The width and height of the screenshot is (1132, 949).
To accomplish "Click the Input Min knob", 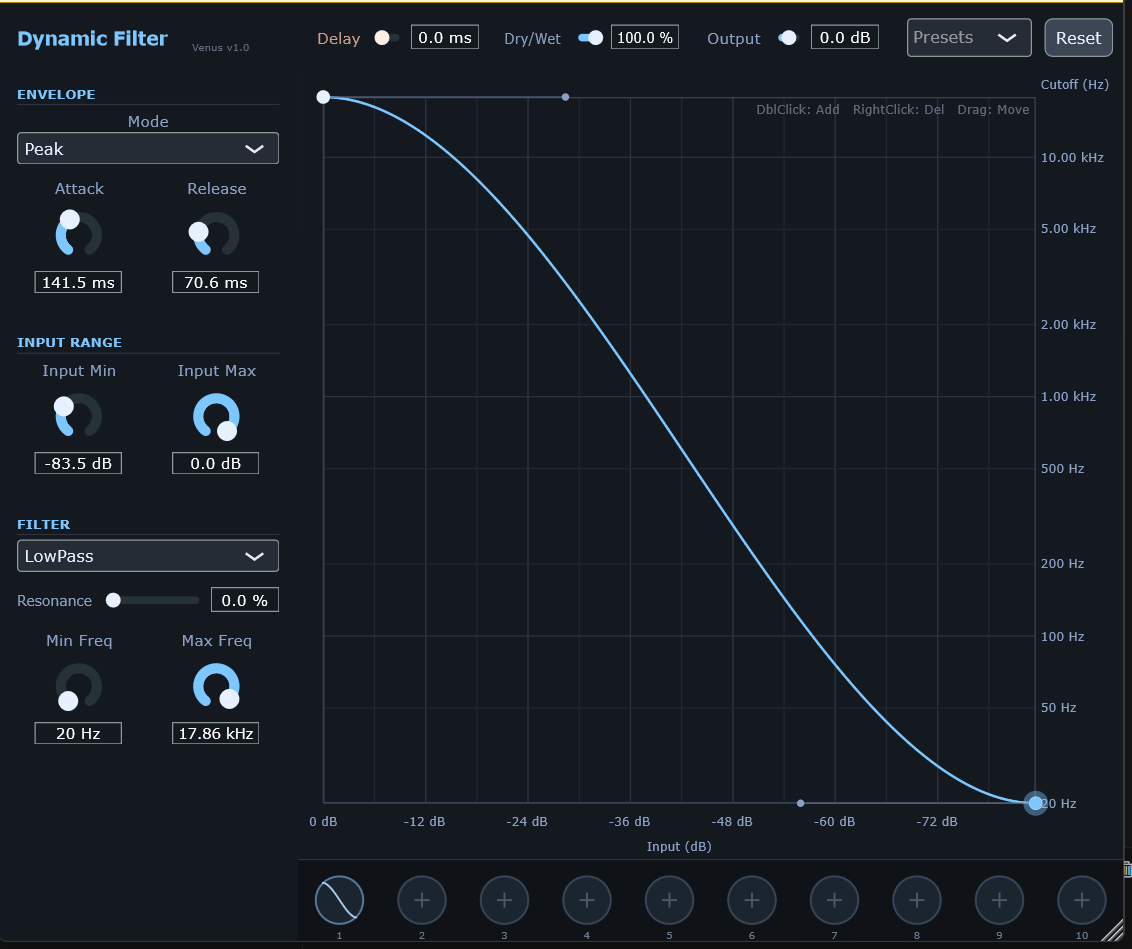I will pyautogui.click(x=78, y=415).
